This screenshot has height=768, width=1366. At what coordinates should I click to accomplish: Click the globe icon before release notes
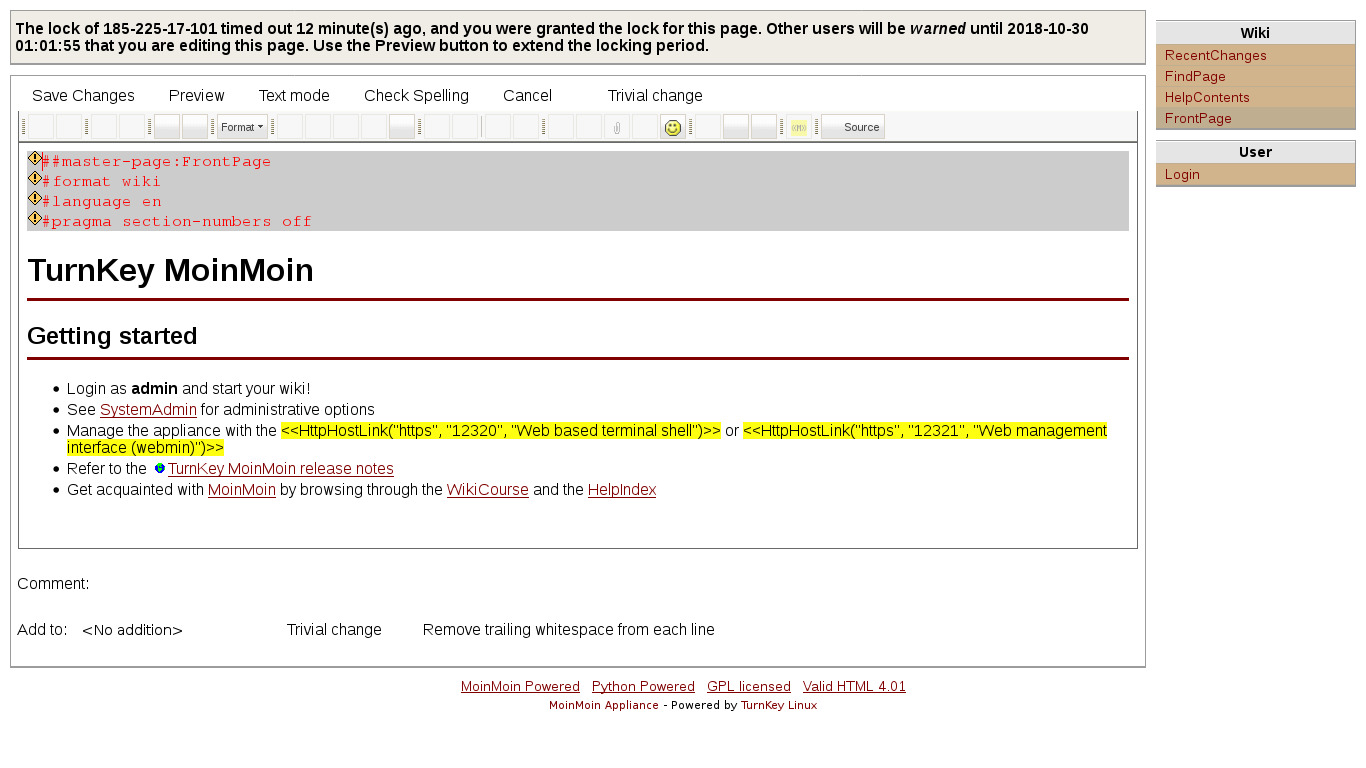click(159, 468)
